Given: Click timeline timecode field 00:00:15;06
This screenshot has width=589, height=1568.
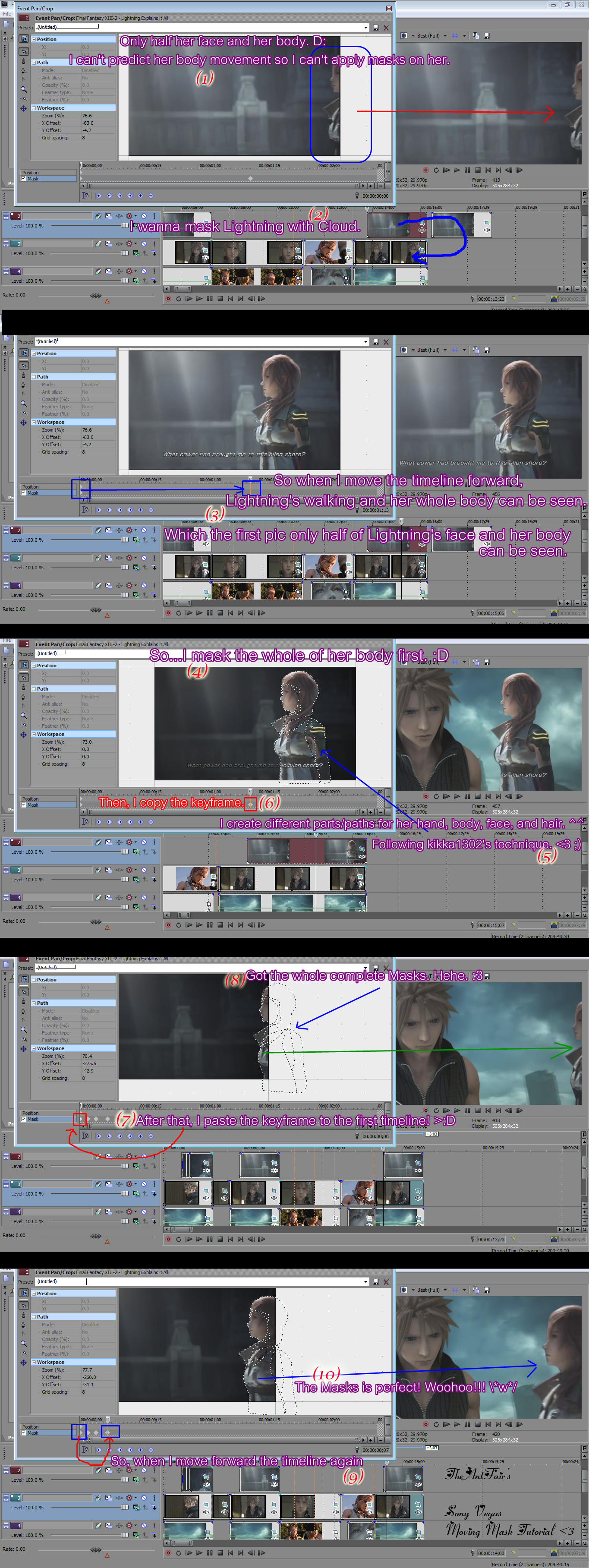Looking at the screenshot, I should point(491,613).
